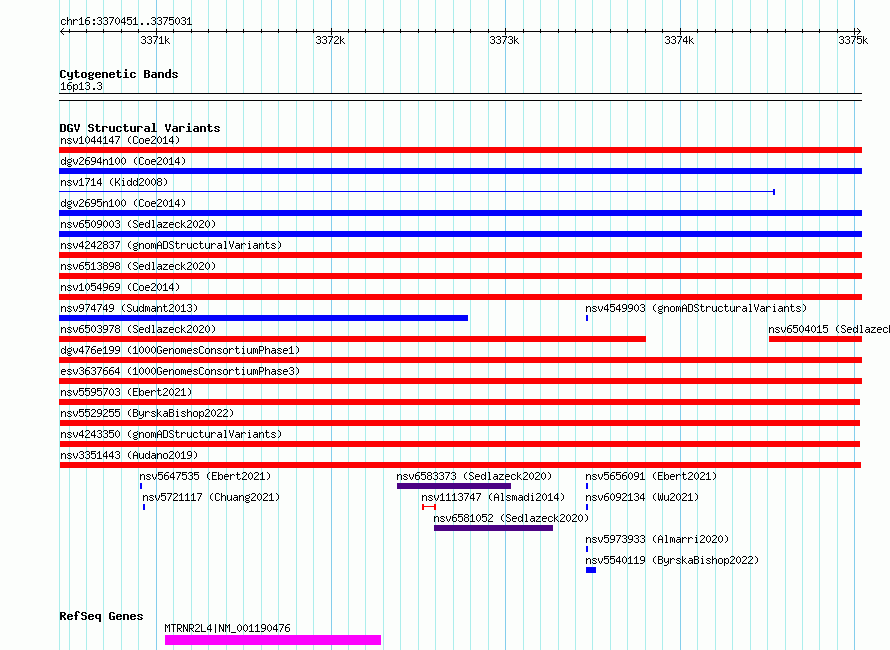The height and width of the screenshot is (650, 890).
Task: Click the right arrow on the ruler
Action: click(858, 32)
